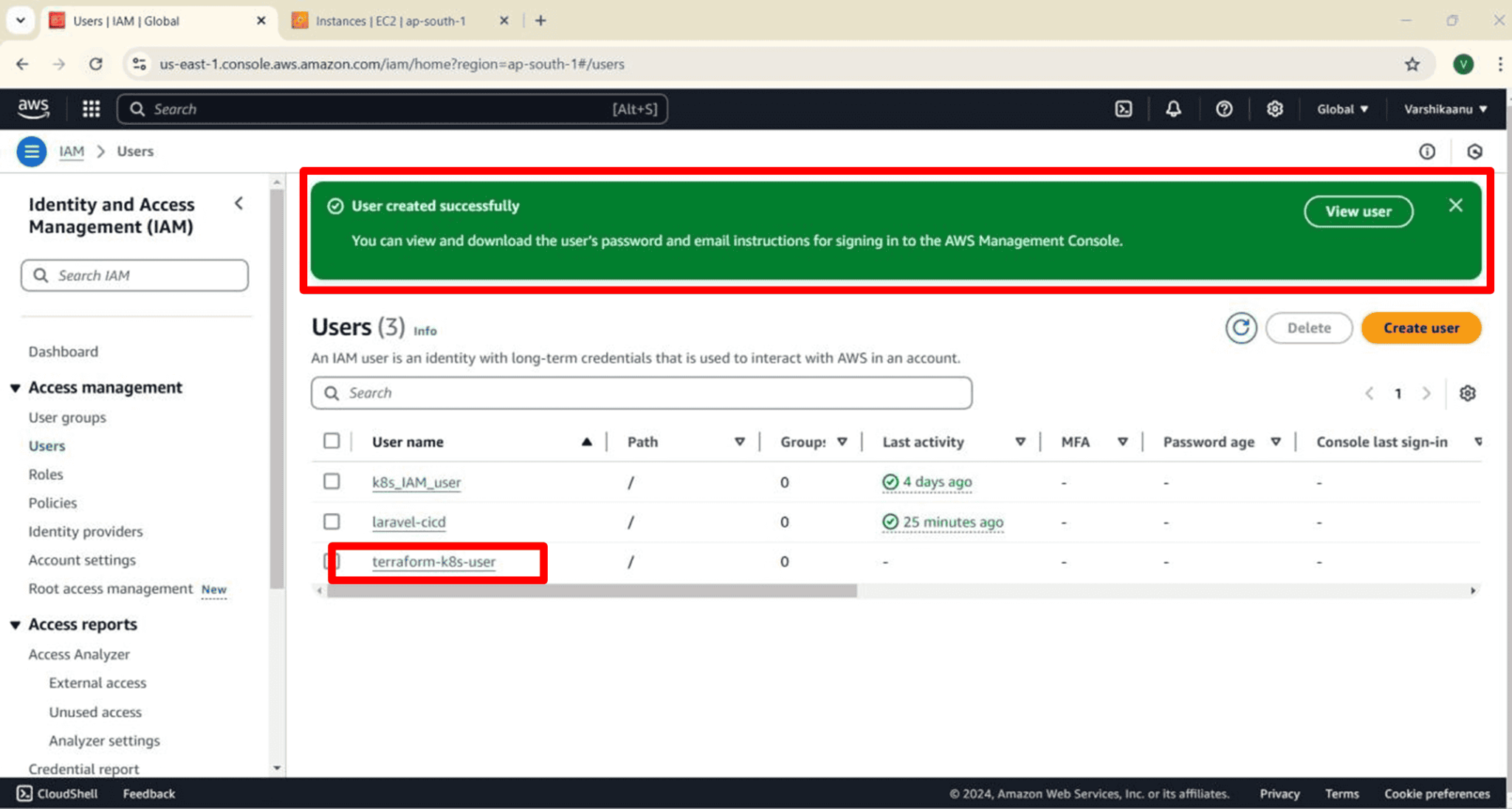This screenshot has height=809, width=1512.
Task: Open the side navigation hamburger menu
Action: click(31, 151)
